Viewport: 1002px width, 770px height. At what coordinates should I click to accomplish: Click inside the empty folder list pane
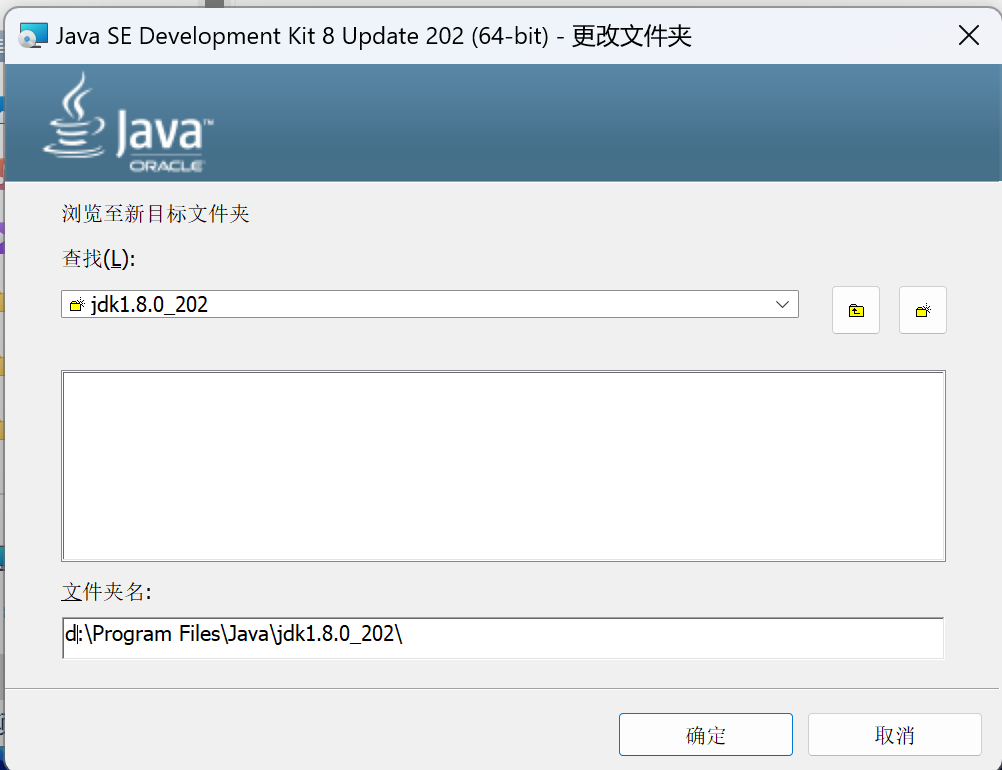coord(503,465)
